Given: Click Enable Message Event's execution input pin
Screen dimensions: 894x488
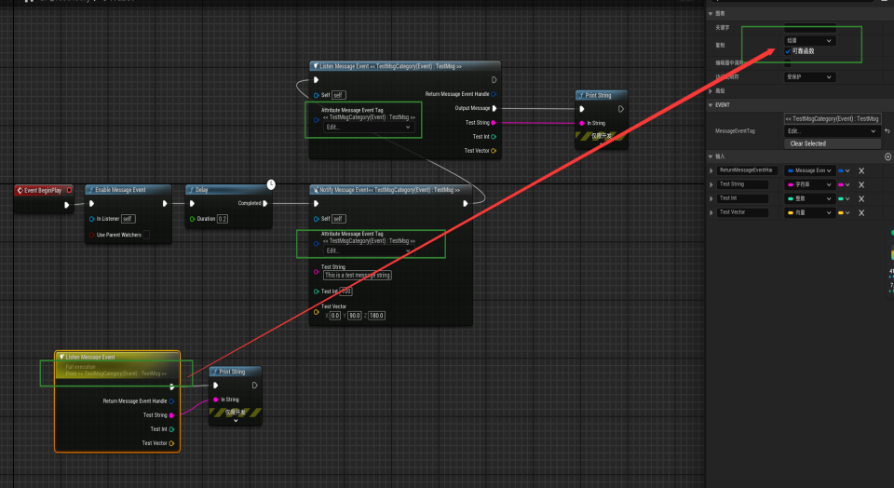Looking at the screenshot, I should tap(92, 204).
